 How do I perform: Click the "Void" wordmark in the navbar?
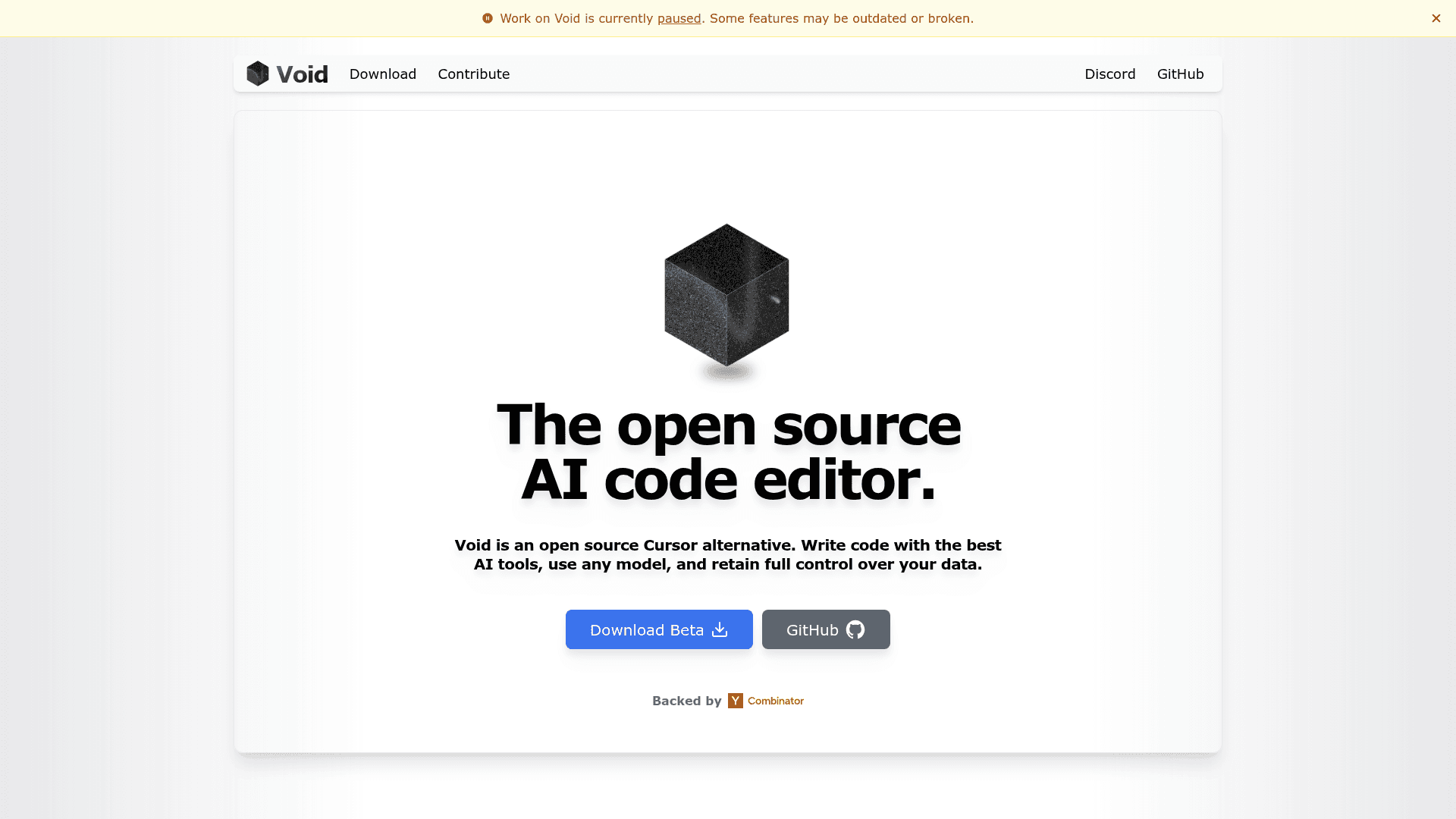tap(302, 74)
